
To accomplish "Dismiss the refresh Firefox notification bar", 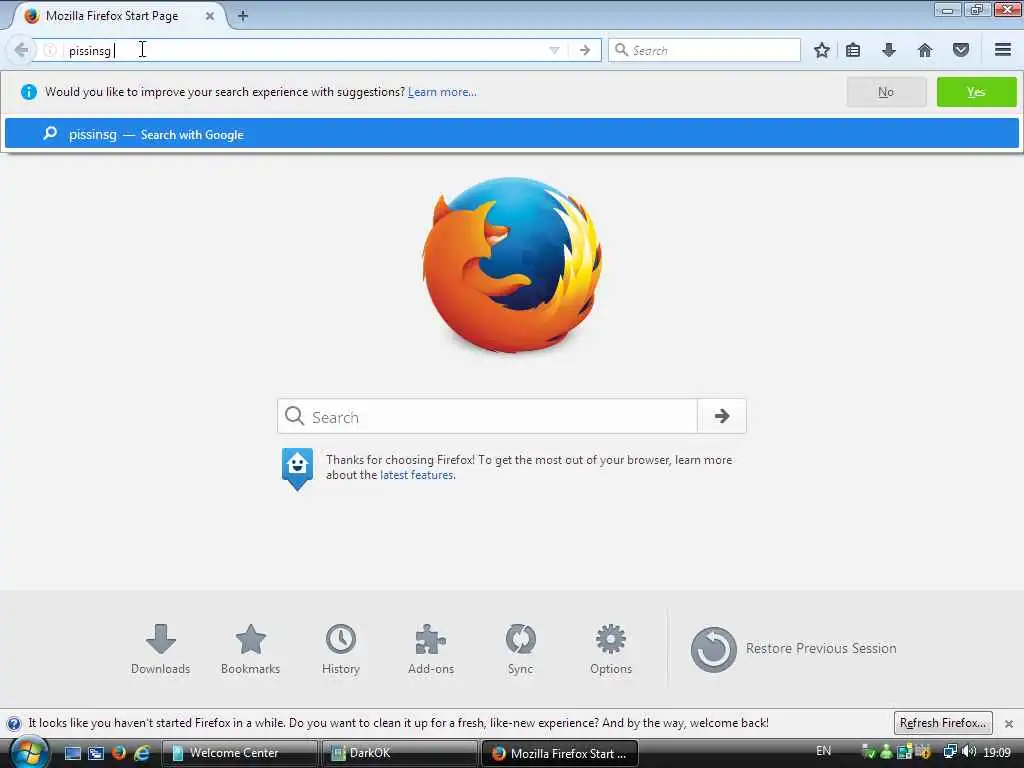I will 1008,724.
